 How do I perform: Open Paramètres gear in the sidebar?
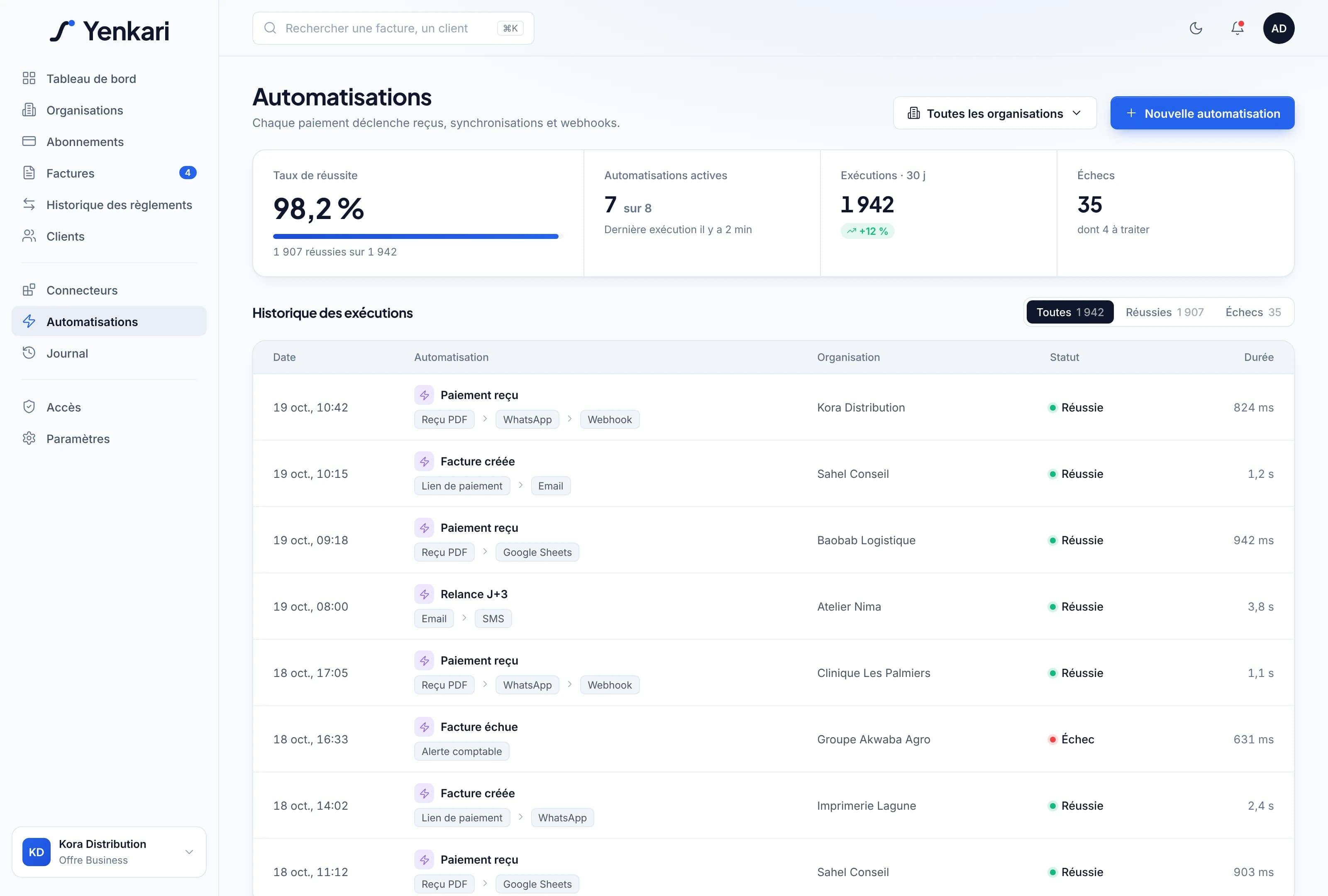[109, 438]
